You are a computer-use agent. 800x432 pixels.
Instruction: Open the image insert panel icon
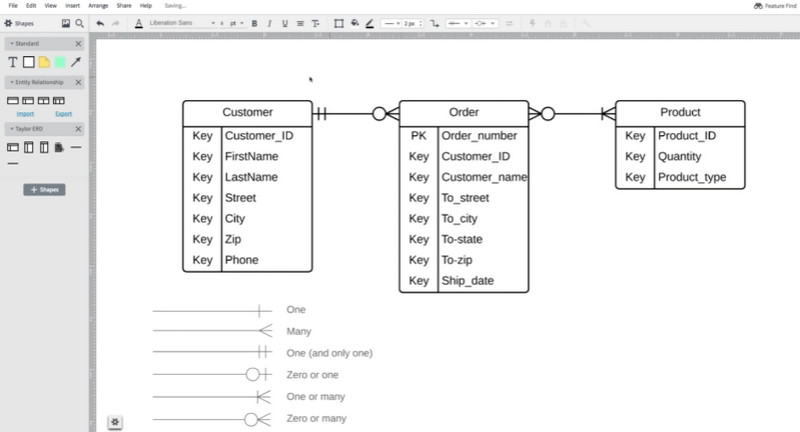66,23
